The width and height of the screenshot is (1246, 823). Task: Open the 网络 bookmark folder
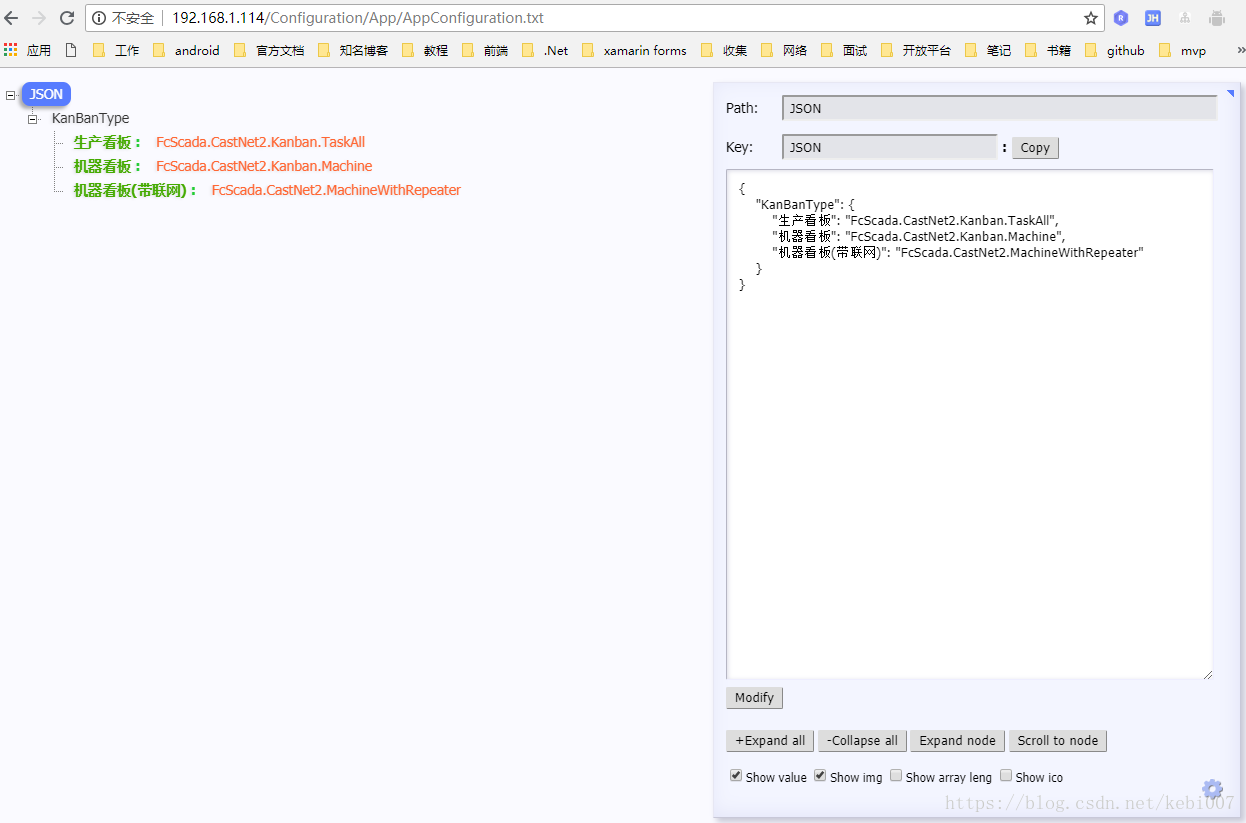click(x=784, y=50)
